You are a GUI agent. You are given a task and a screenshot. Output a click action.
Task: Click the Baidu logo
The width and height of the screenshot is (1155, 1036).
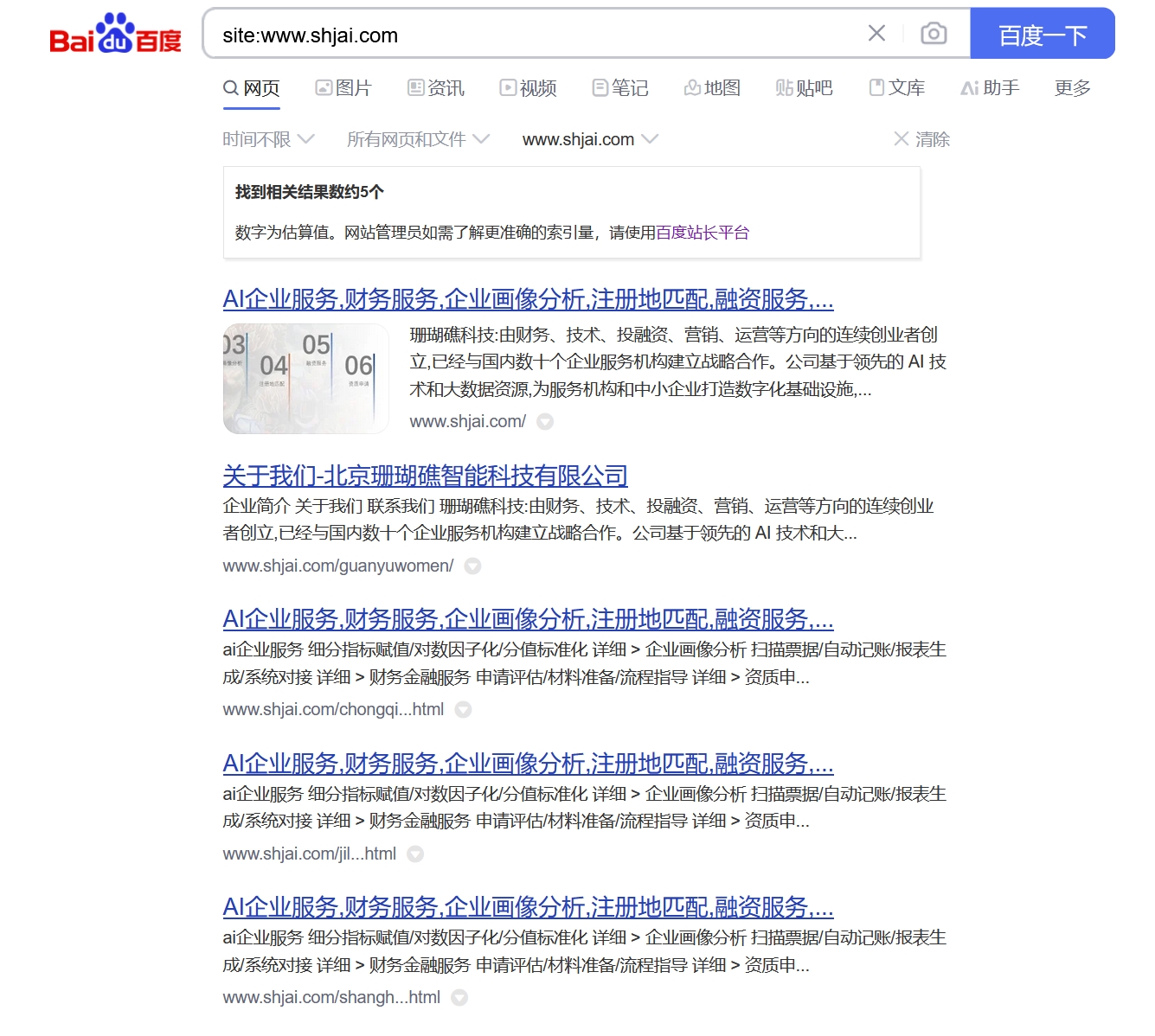click(x=115, y=34)
